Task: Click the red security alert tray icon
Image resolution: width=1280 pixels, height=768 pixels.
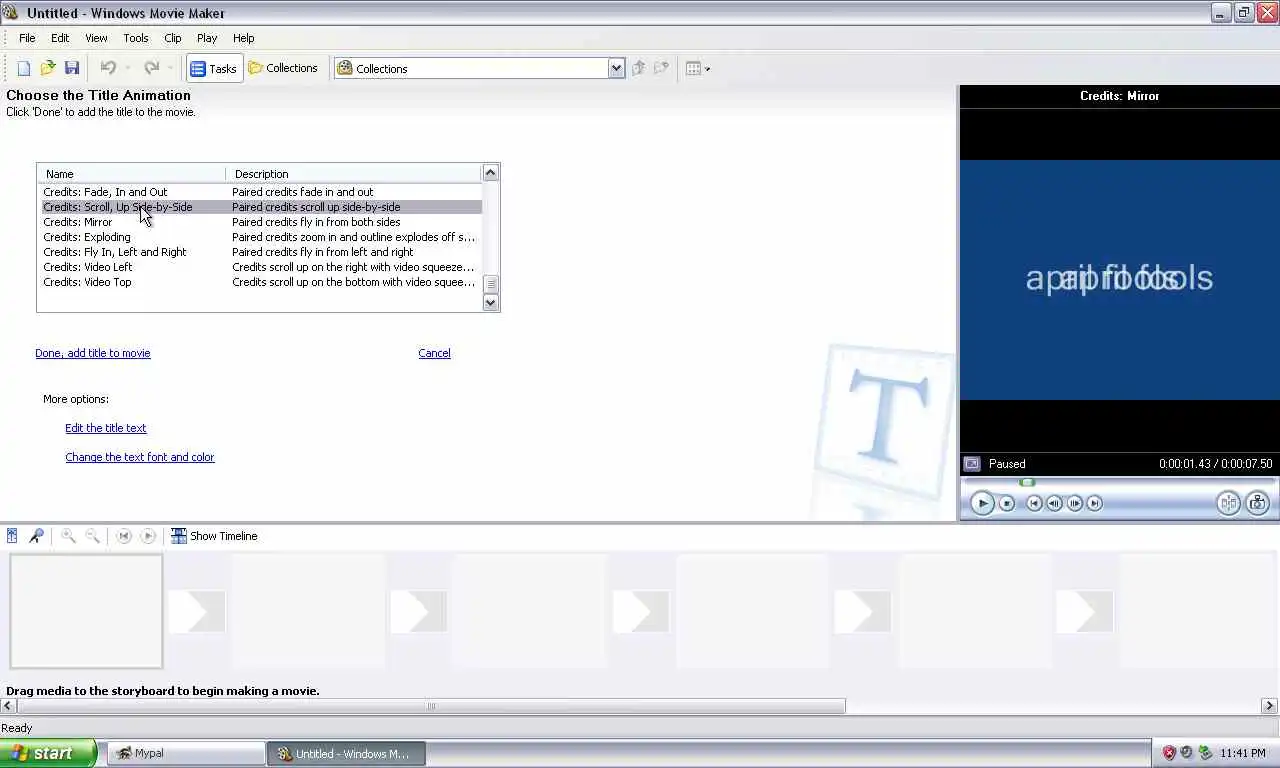Action: click(x=1169, y=753)
